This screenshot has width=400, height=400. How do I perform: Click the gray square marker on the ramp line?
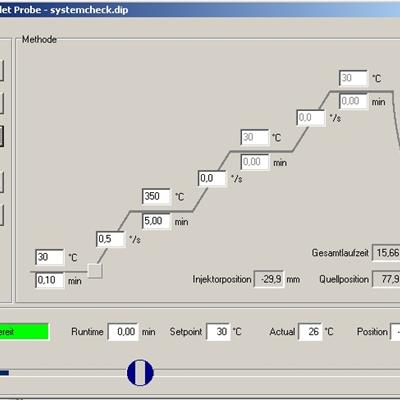click(x=95, y=271)
